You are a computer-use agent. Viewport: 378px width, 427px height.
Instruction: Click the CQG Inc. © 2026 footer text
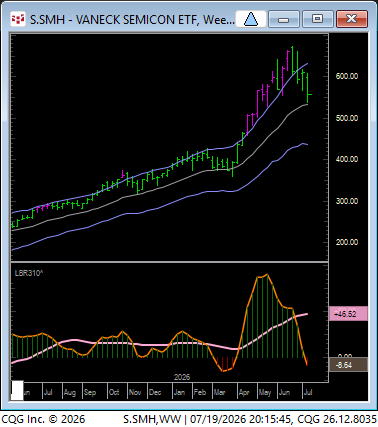[43, 419]
